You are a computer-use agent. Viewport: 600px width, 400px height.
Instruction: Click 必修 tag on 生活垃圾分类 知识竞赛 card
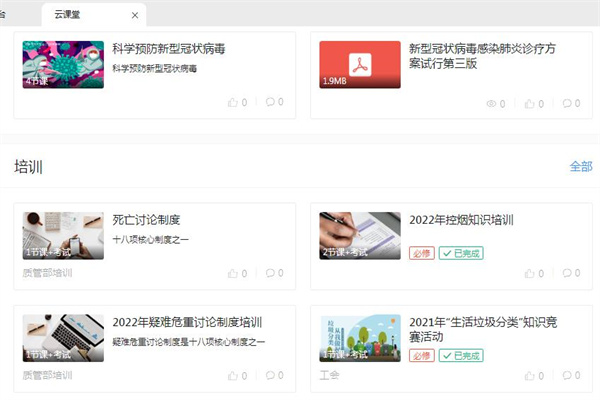point(422,355)
